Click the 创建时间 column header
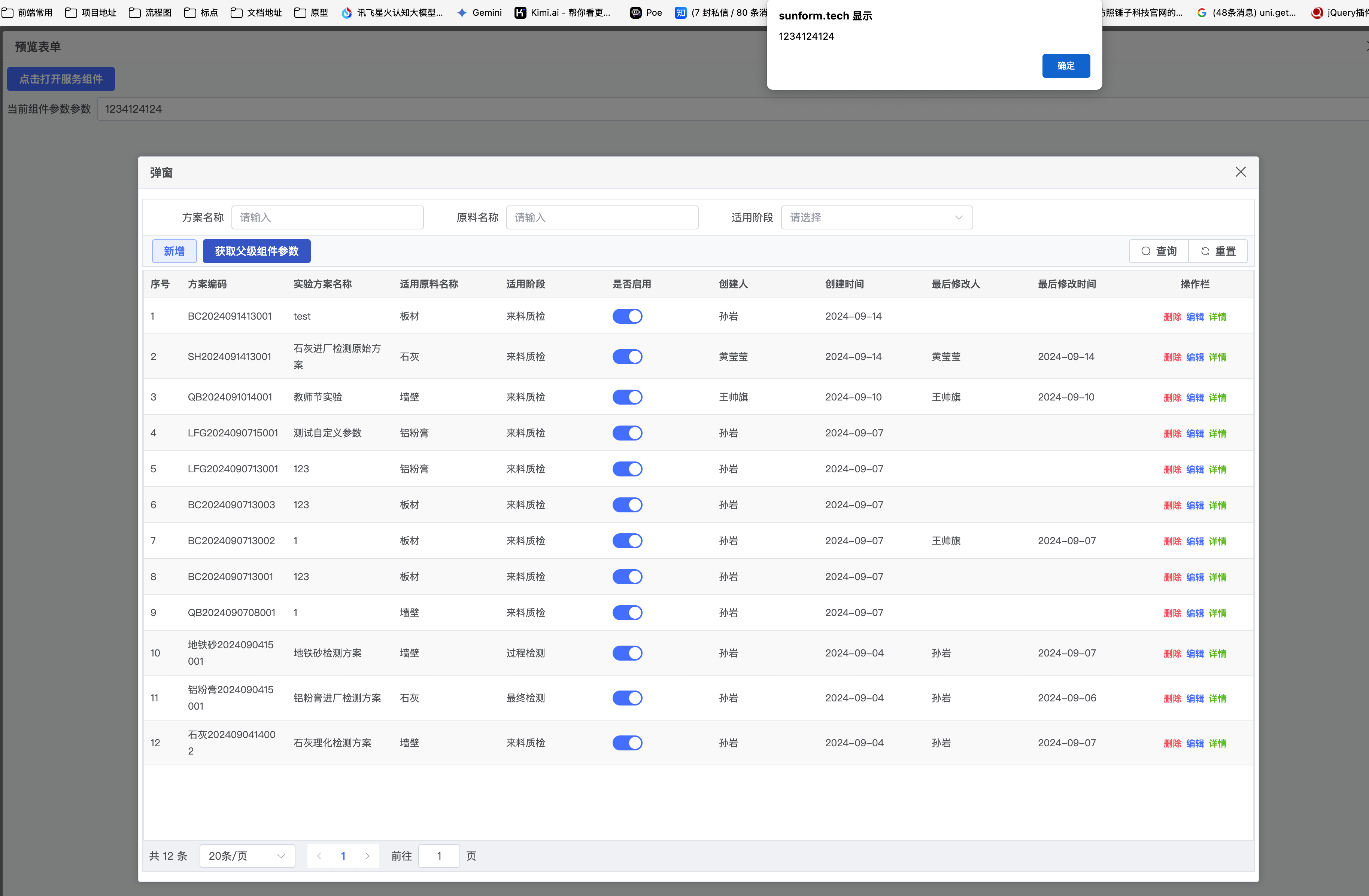The width and height of the screenshot is (1369, 896). [844, 284]
